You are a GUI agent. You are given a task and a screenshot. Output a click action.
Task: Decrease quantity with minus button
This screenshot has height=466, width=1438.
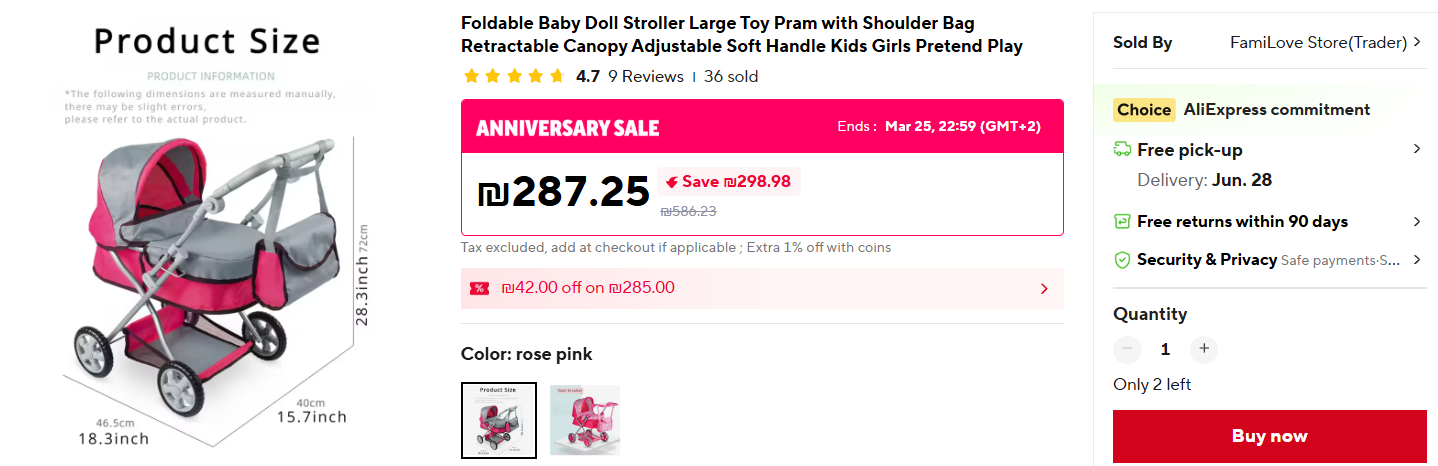[1127, 349]
